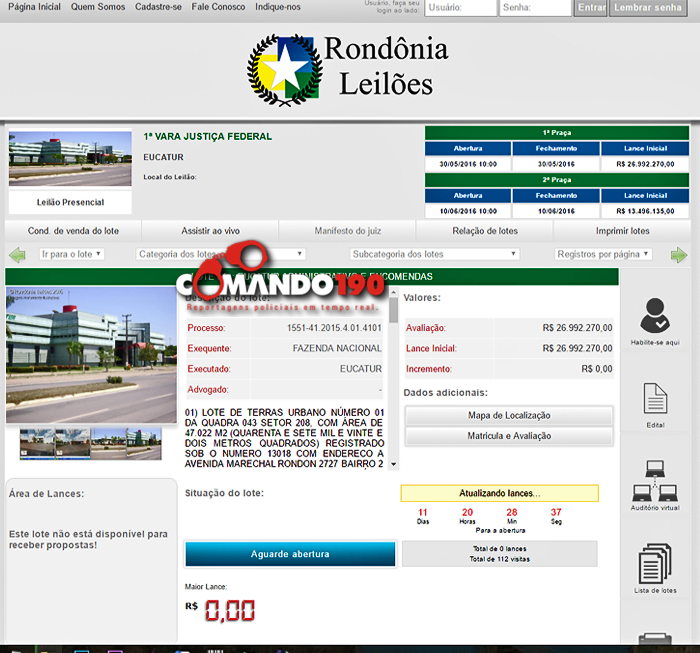Click process number 1551-41.2015.4.01.4101
Screen dimensions: 700x653
[x=334, y=328]
